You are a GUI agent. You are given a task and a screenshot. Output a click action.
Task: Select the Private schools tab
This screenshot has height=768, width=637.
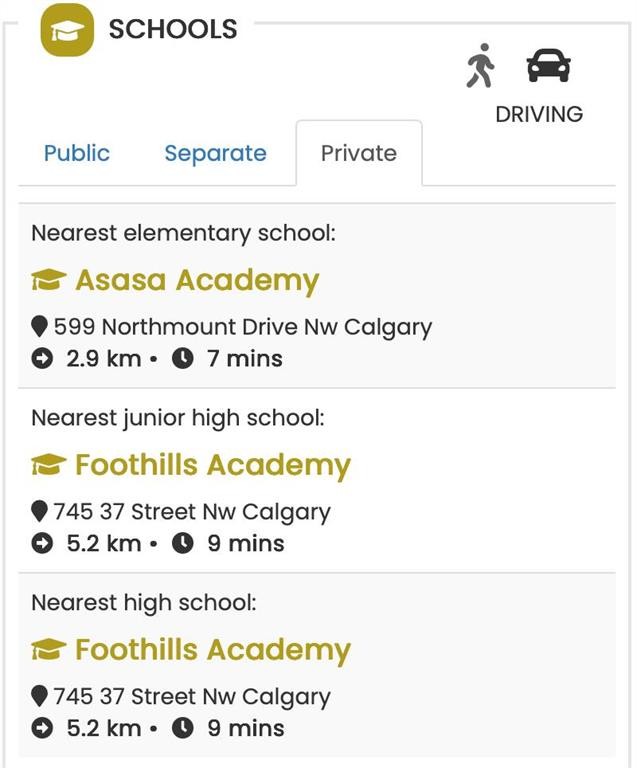coord(359,153)
